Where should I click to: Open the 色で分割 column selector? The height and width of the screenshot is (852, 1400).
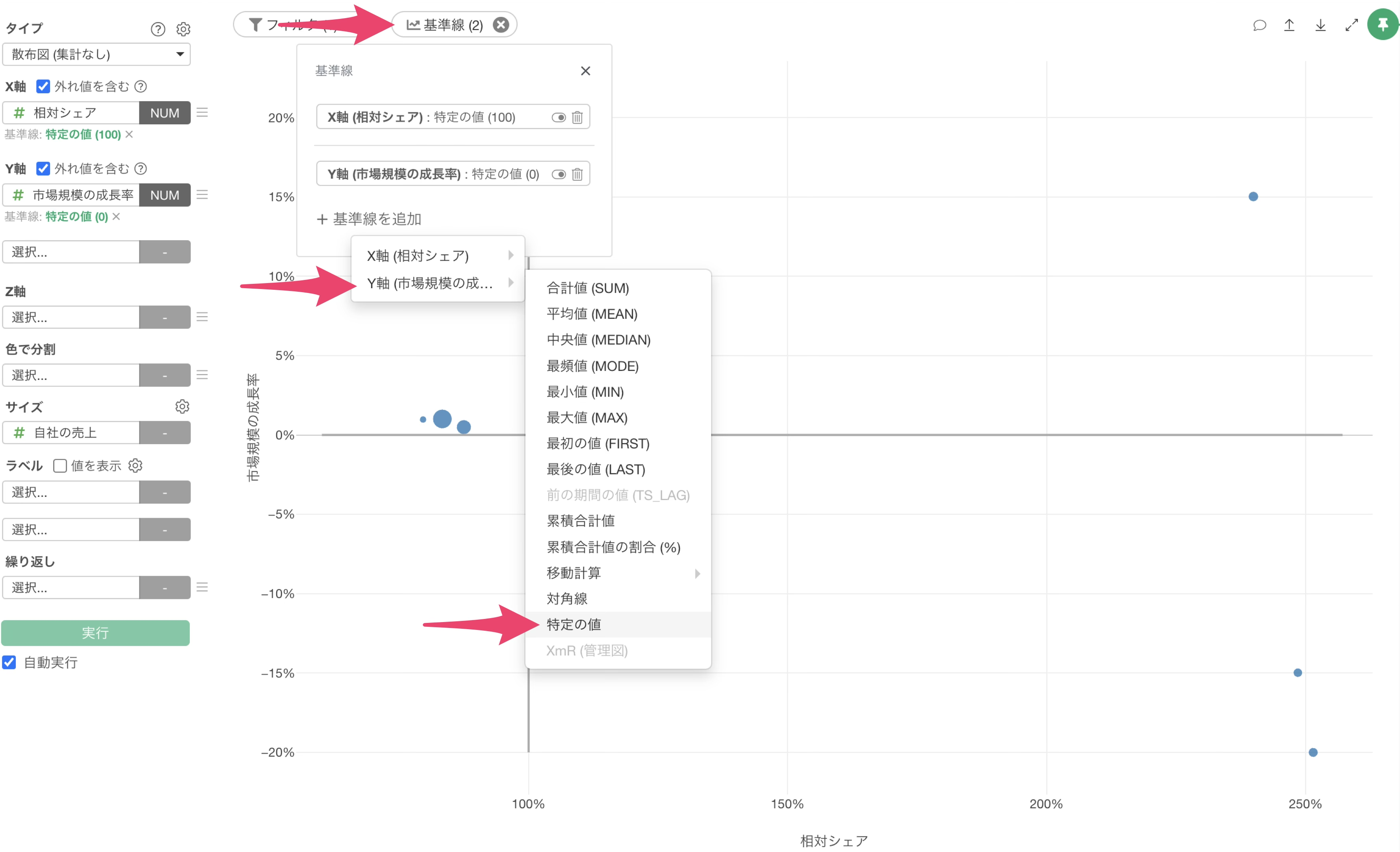click(71, 376)
